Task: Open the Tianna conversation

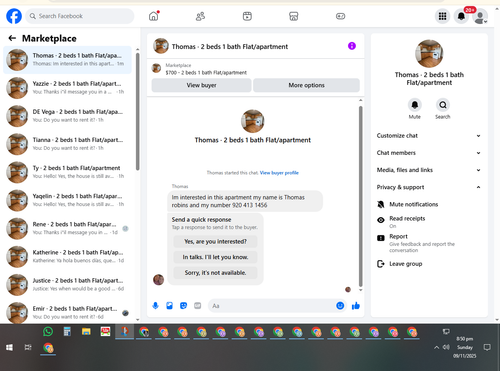Action: click(x=67, y=144)
